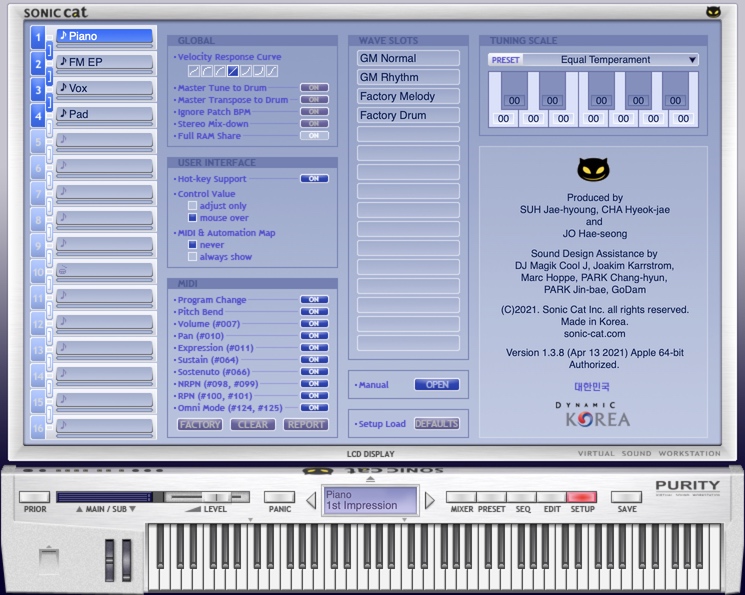This screenshot has height=595, width=745.
Task: Toggle Master Transpose to Drum switch
Action: [x=314, y=100]
